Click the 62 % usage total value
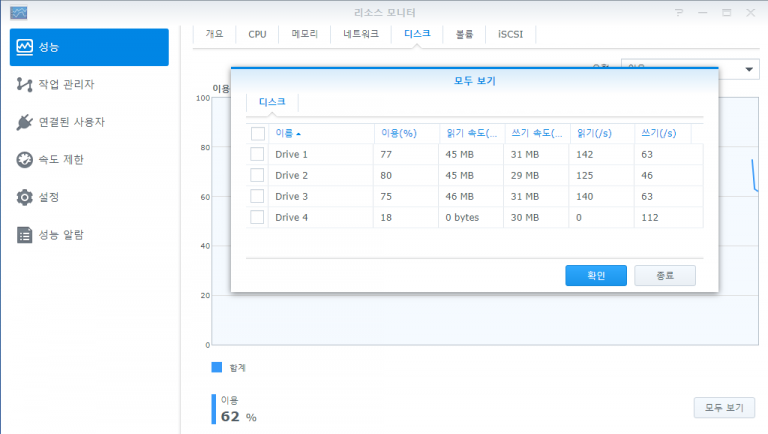The height and width of the screenshot is (434, 768). [239, 416]
